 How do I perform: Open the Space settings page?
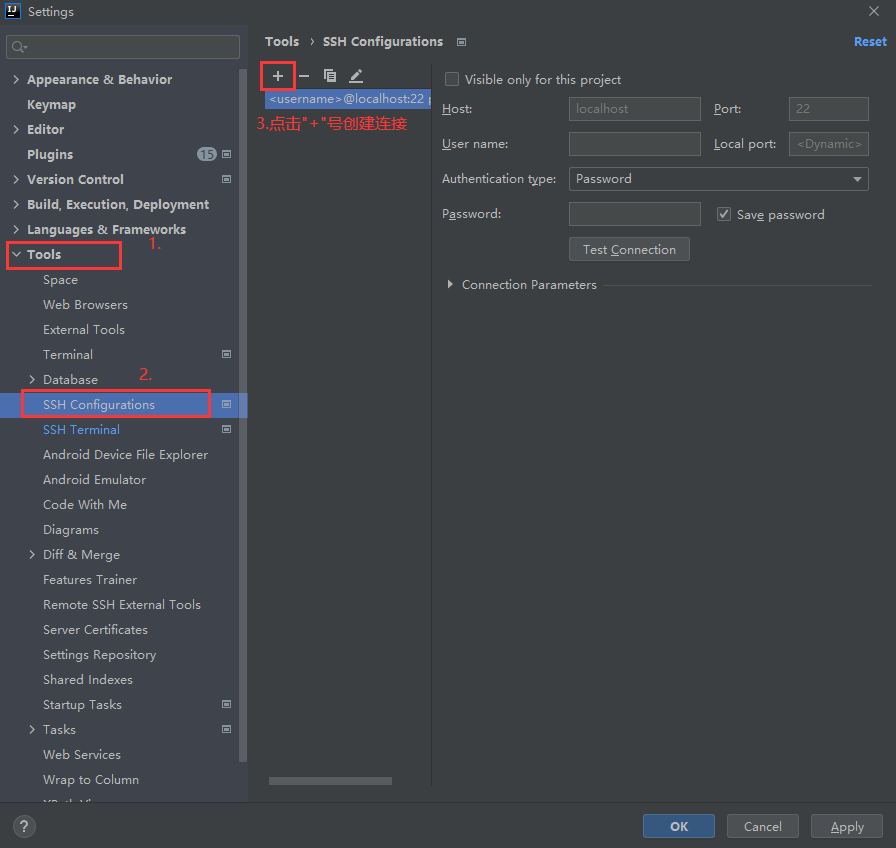pos(61,280)
